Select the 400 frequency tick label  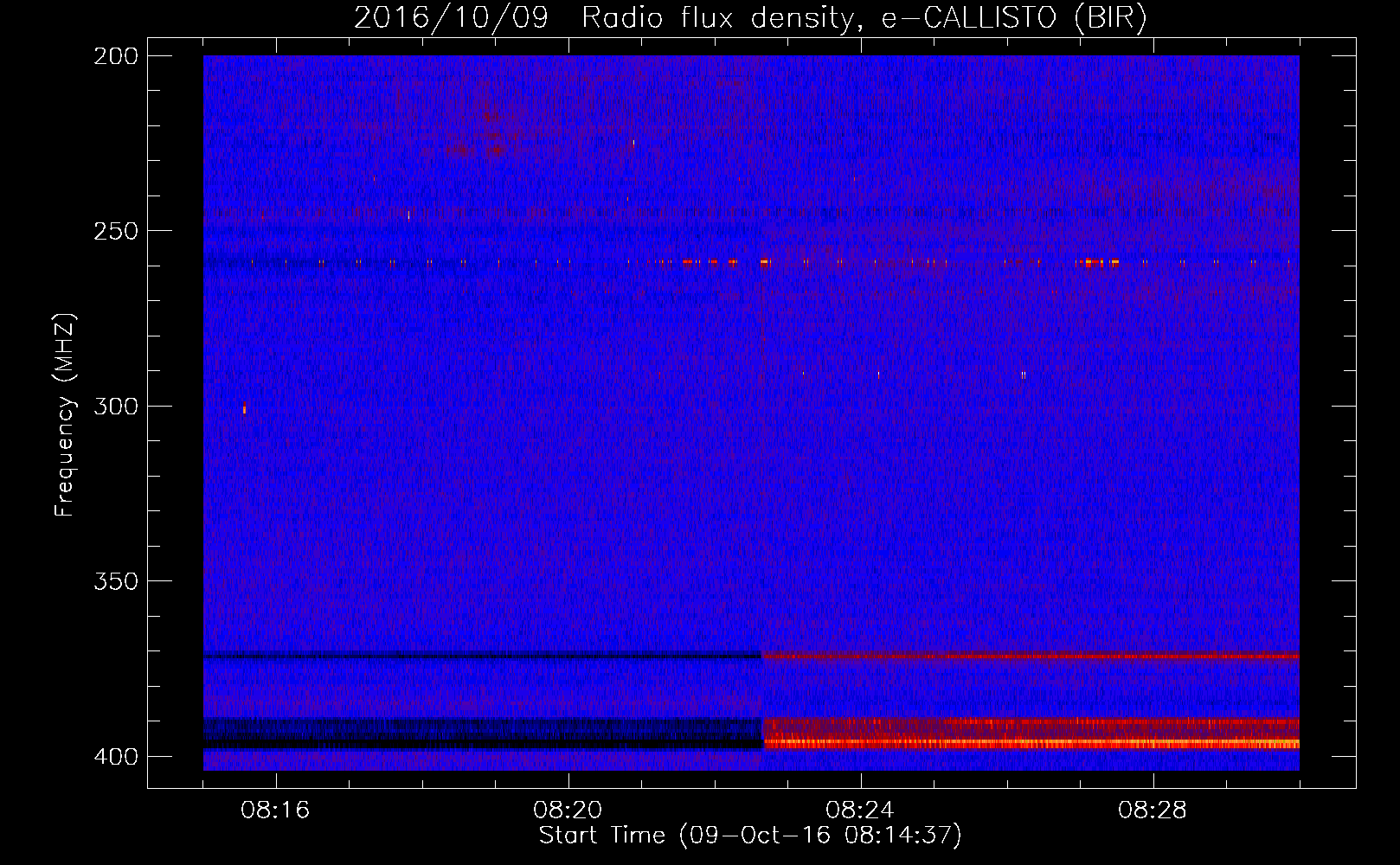115,756
